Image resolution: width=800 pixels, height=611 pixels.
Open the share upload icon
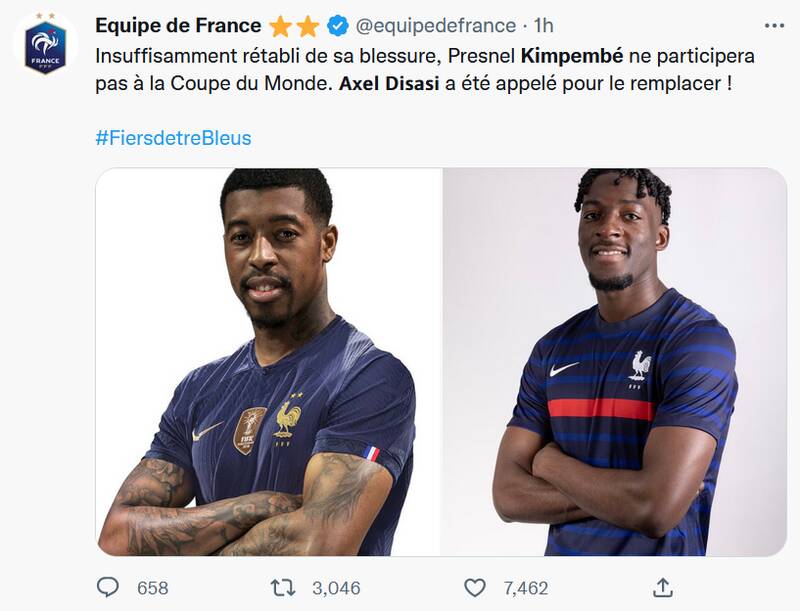662,588
